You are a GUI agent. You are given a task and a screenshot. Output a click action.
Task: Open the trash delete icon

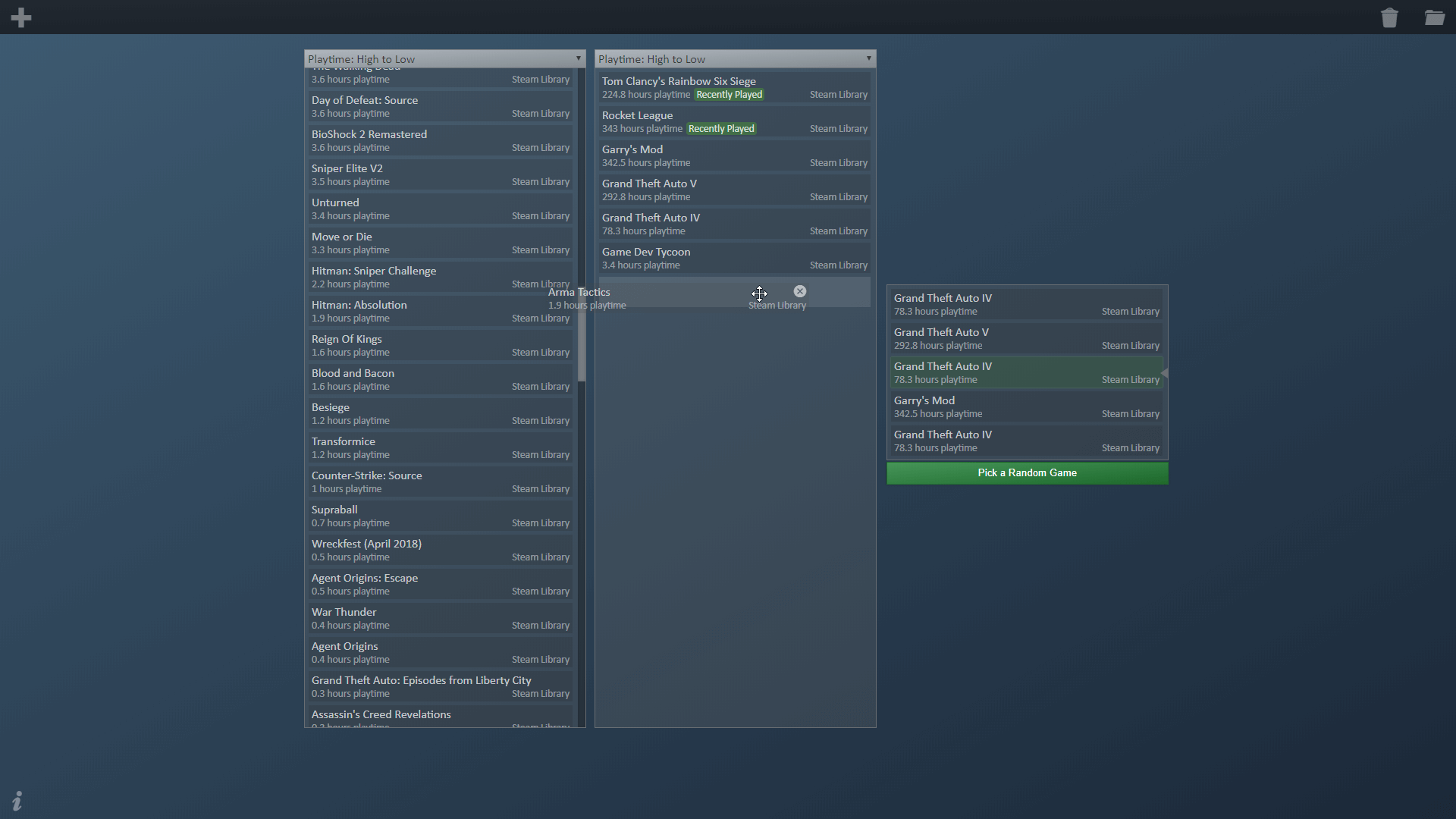tap(1390, 17)
